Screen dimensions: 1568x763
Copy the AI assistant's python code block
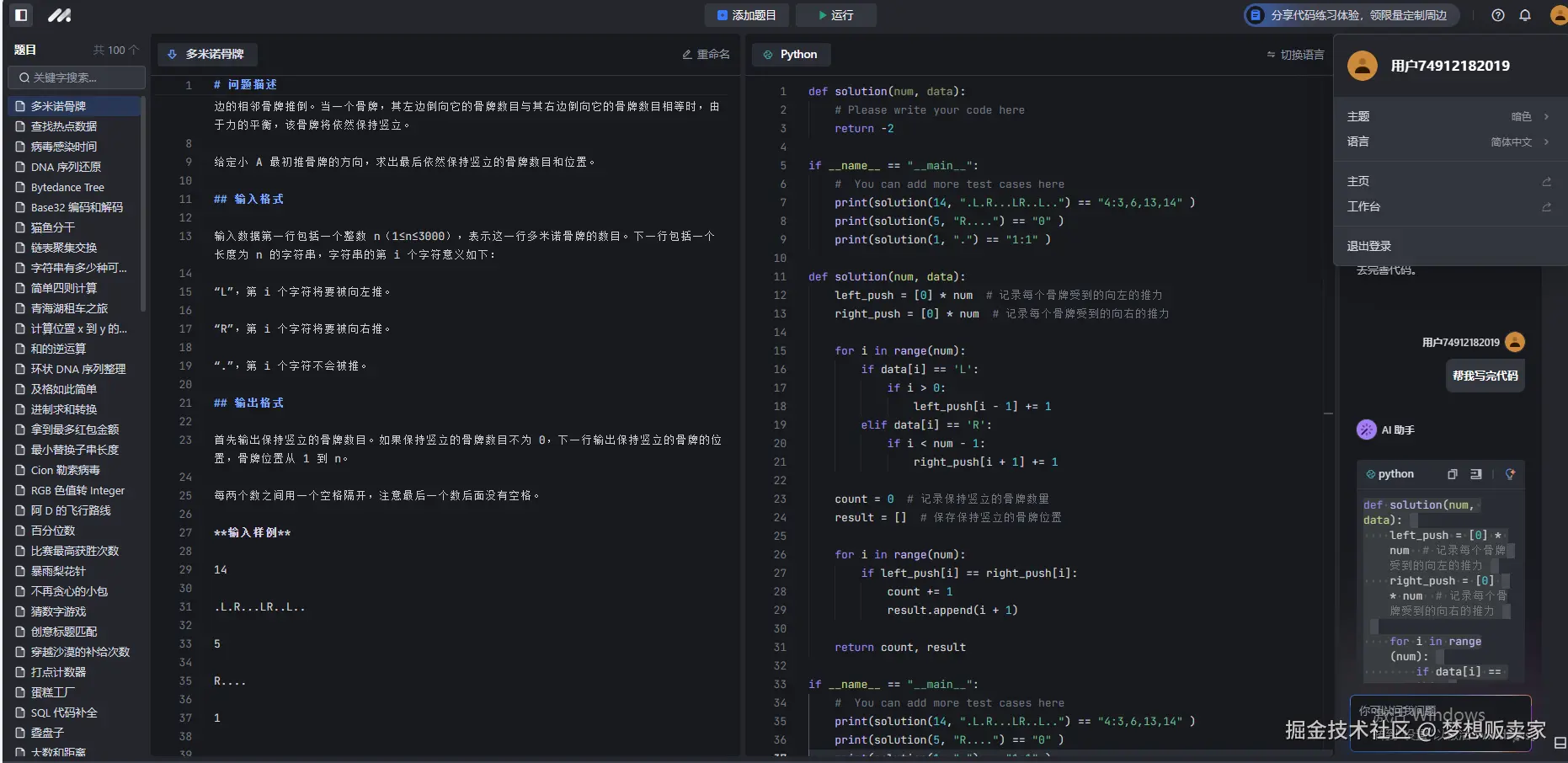point(1452,474)
